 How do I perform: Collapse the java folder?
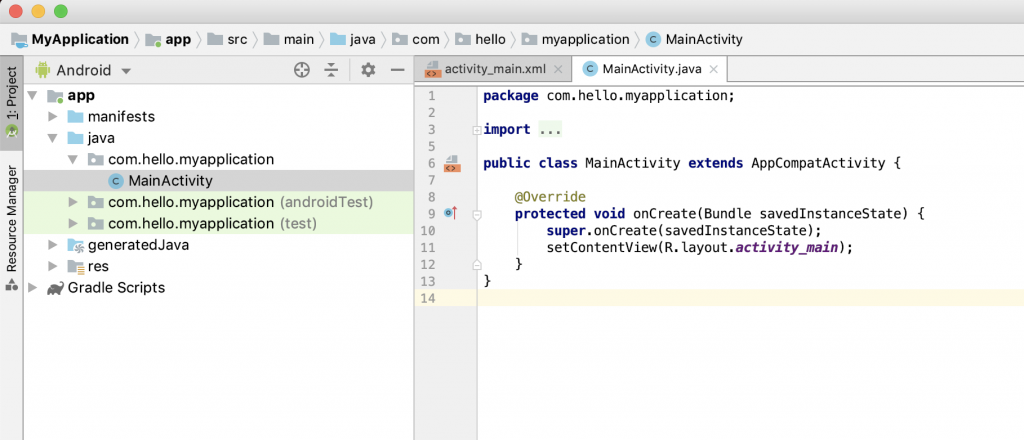[x=53, y=138]
